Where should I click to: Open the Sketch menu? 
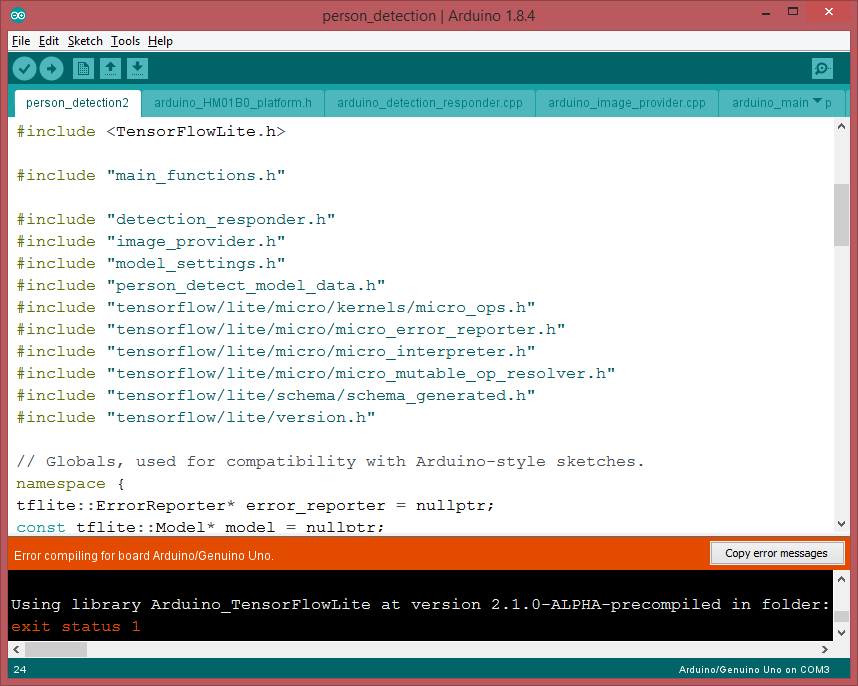[85, 41]
